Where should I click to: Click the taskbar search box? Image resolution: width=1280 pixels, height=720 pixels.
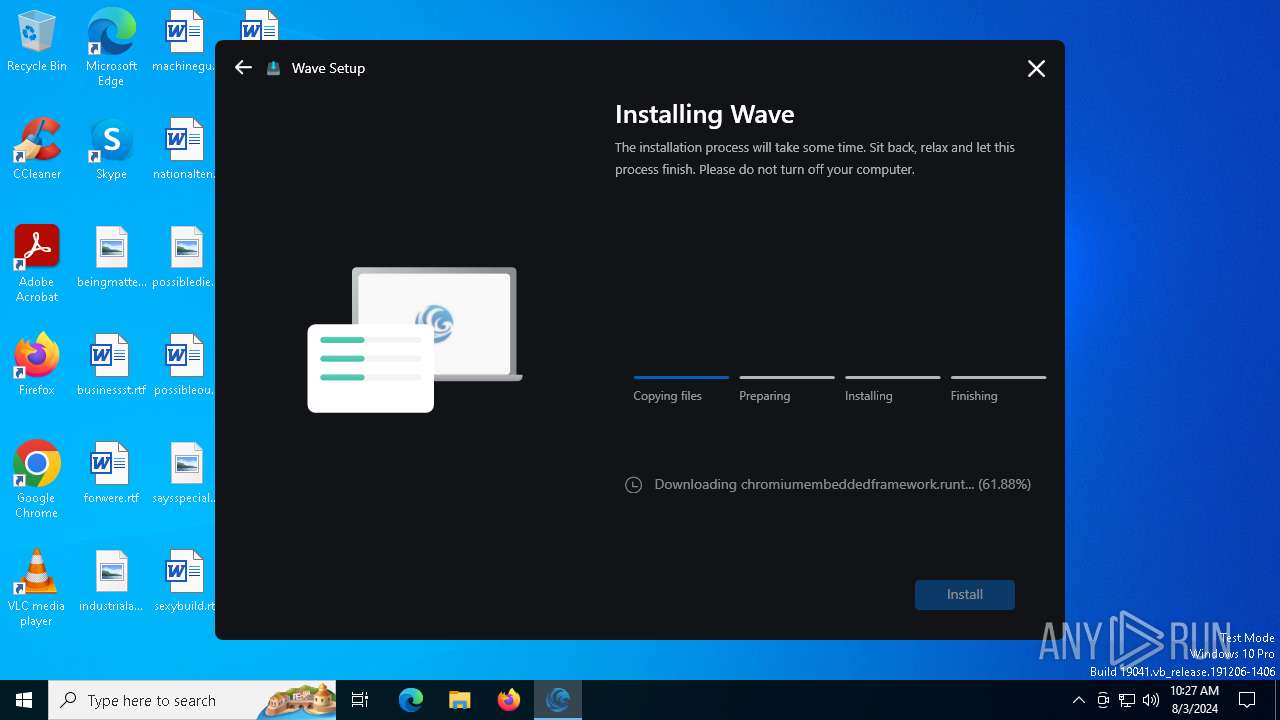pyautogui.click(x=192, y=700)
